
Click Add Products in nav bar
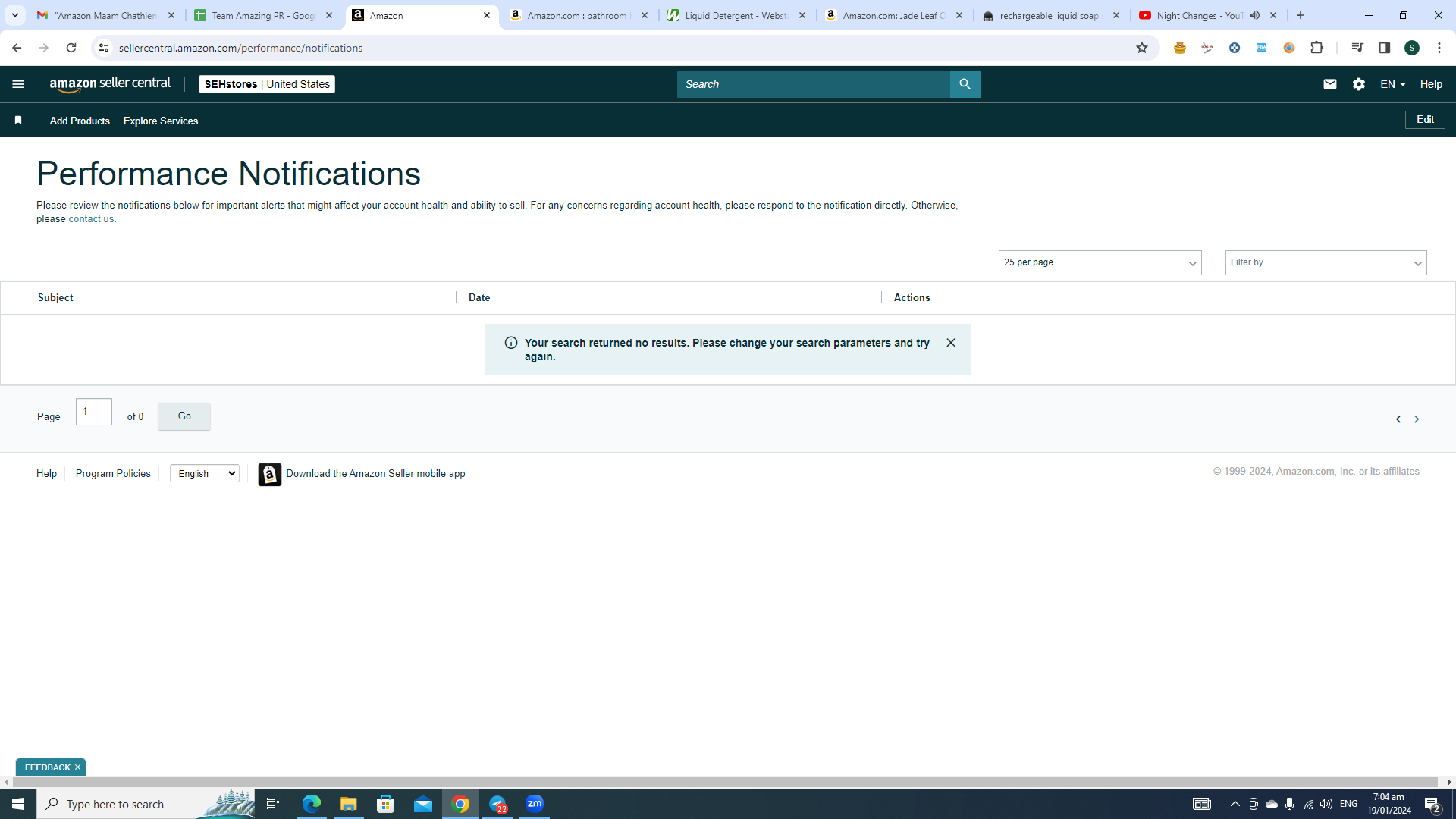80,121
